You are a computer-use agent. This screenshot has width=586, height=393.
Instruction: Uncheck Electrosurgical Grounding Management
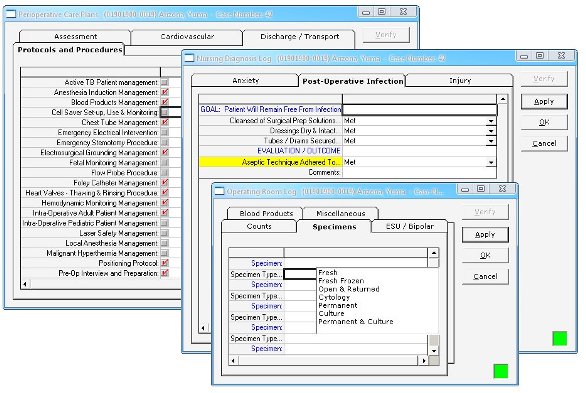[x=165, y=152]
